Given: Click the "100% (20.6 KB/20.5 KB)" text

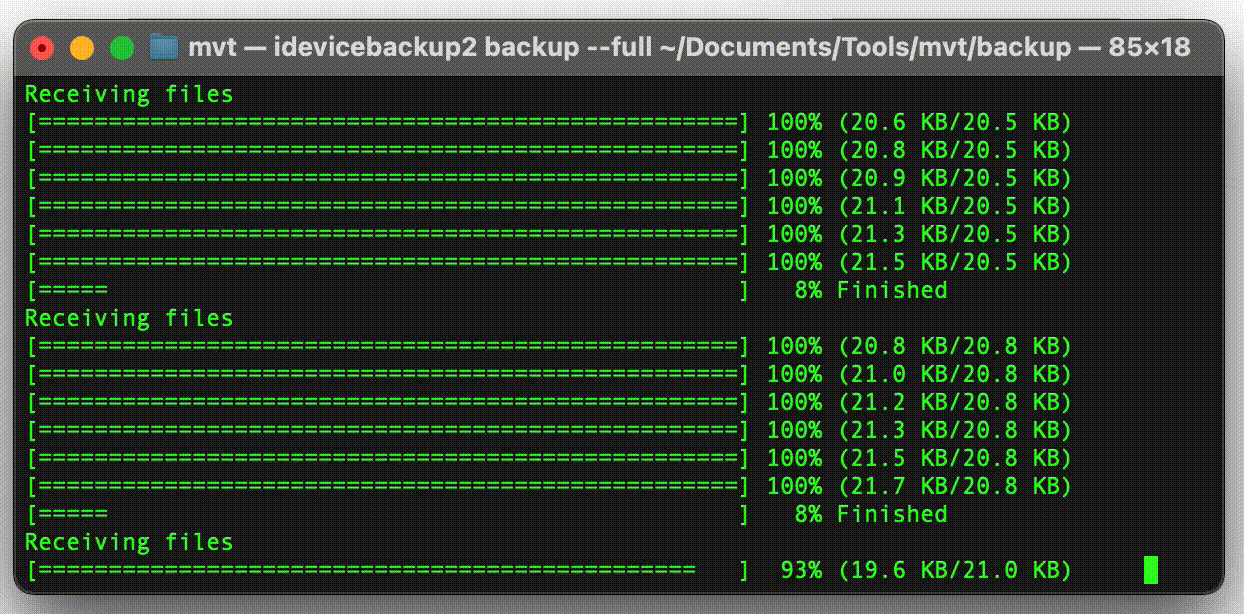Looking at the screenshot, I should click(x=919, y=122).
